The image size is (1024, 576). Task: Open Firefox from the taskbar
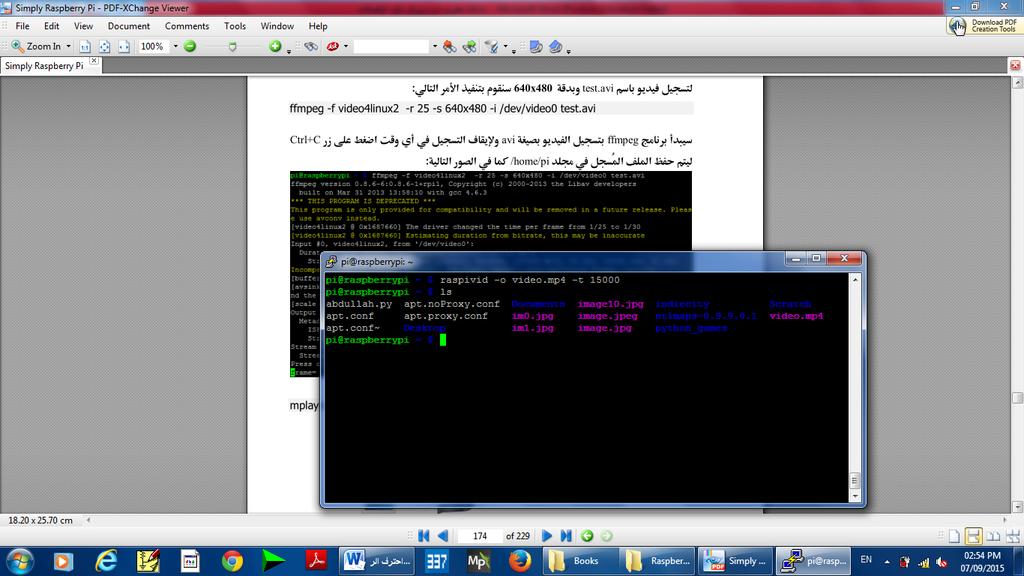520,561
